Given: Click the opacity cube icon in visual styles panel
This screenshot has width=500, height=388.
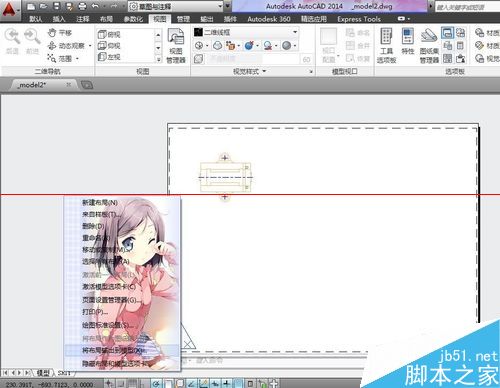Looking at the screenshot, I should [198, 59].
